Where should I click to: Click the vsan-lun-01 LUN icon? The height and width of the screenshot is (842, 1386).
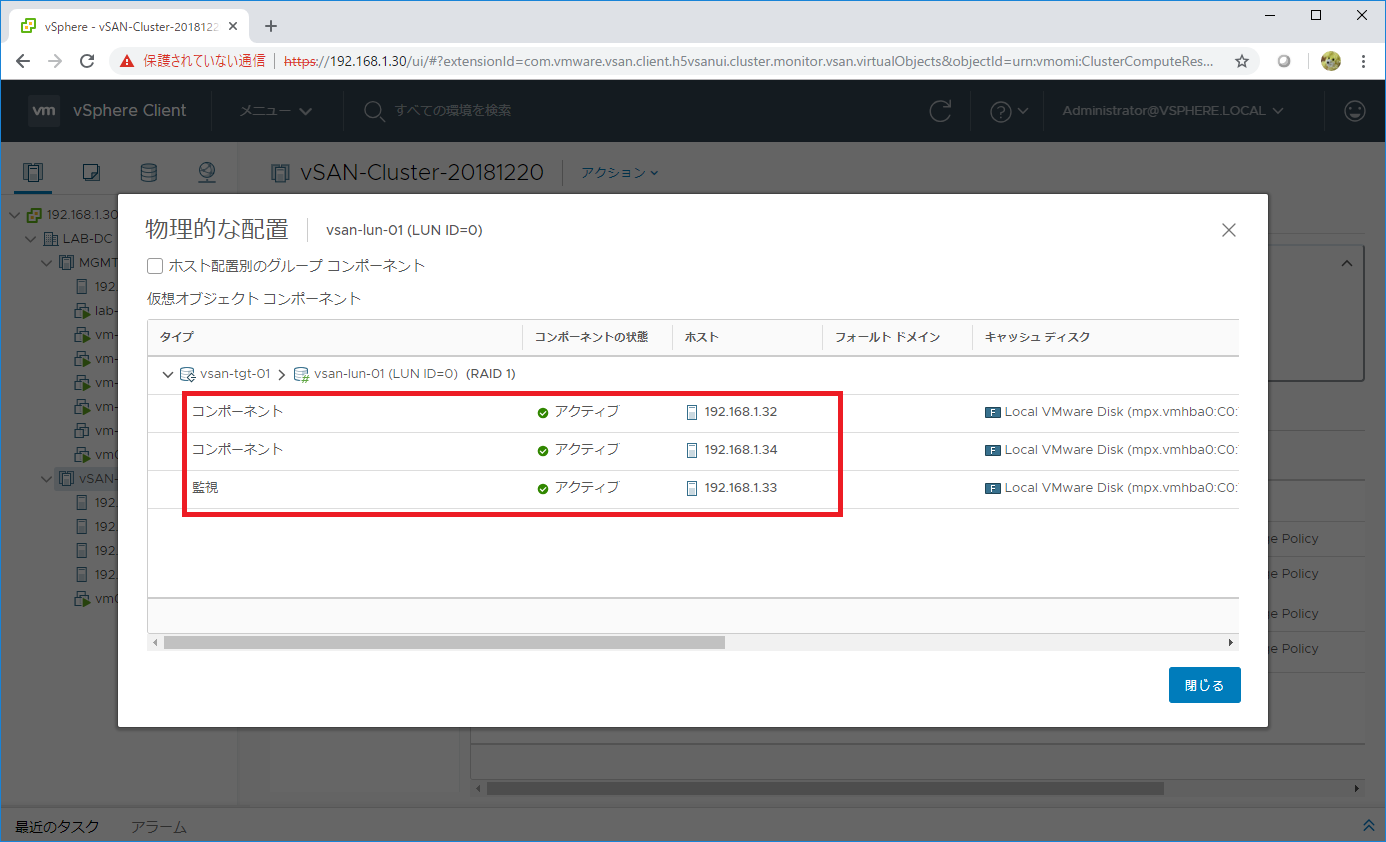(301, 374)
